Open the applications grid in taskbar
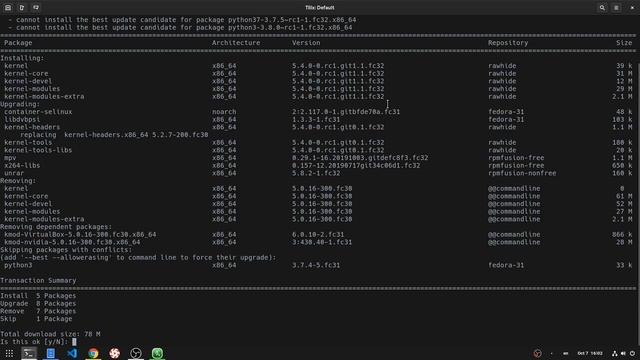640x360 pixels. tap(9, 353)
